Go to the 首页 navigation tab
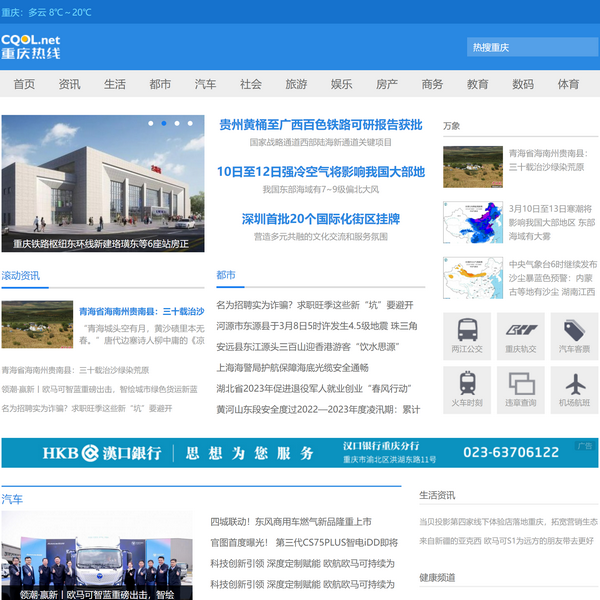This screenshot has width=600, height=600. [x=24, y=84]
